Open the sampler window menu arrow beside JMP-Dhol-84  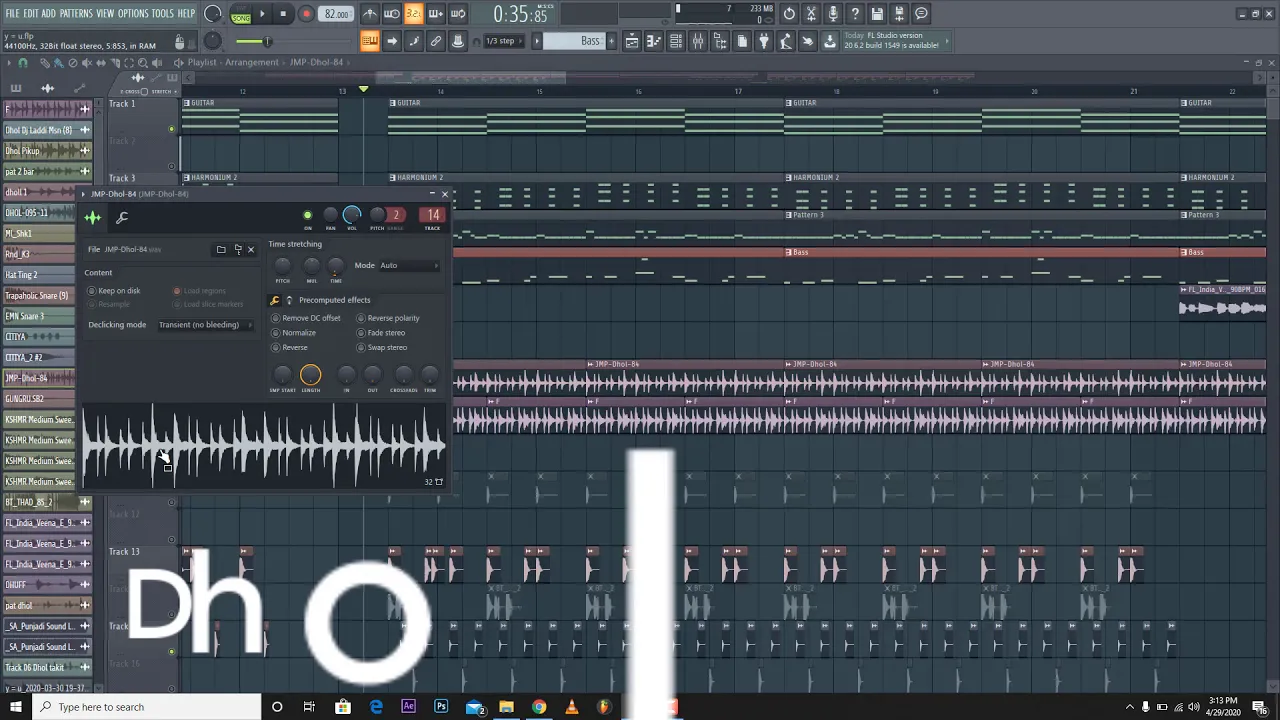coord(85,194)
